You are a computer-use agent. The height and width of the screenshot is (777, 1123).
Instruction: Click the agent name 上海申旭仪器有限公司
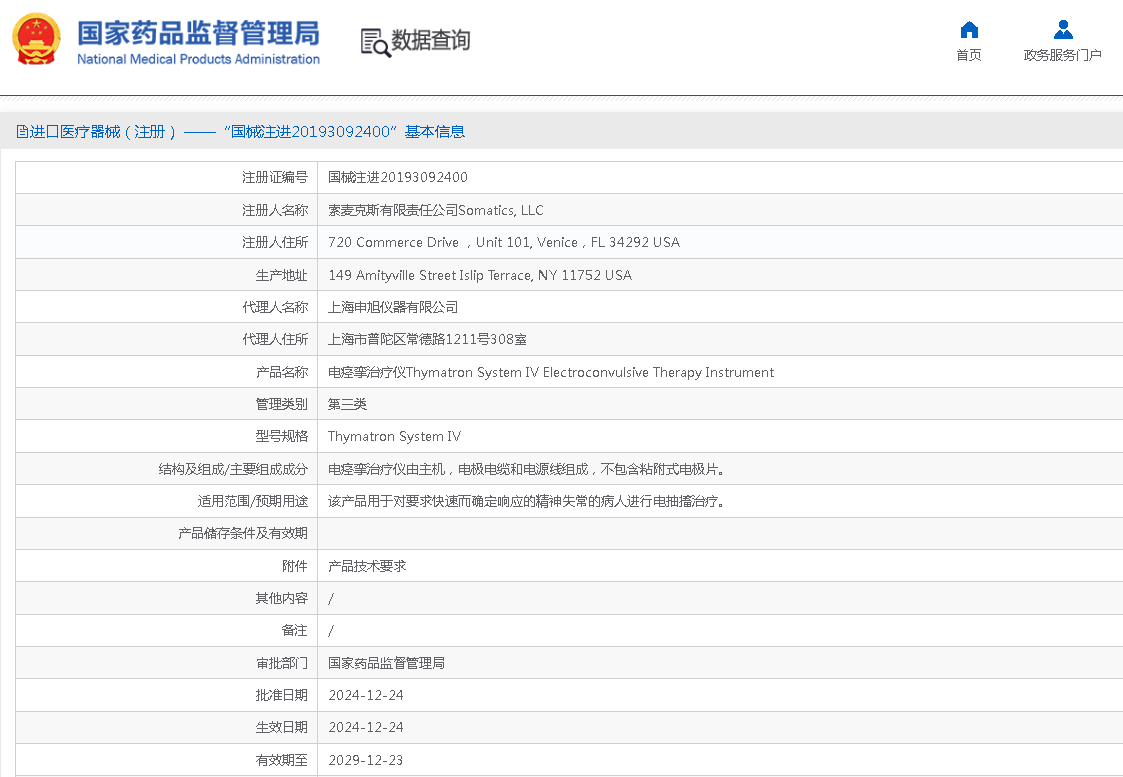(393, 308)
